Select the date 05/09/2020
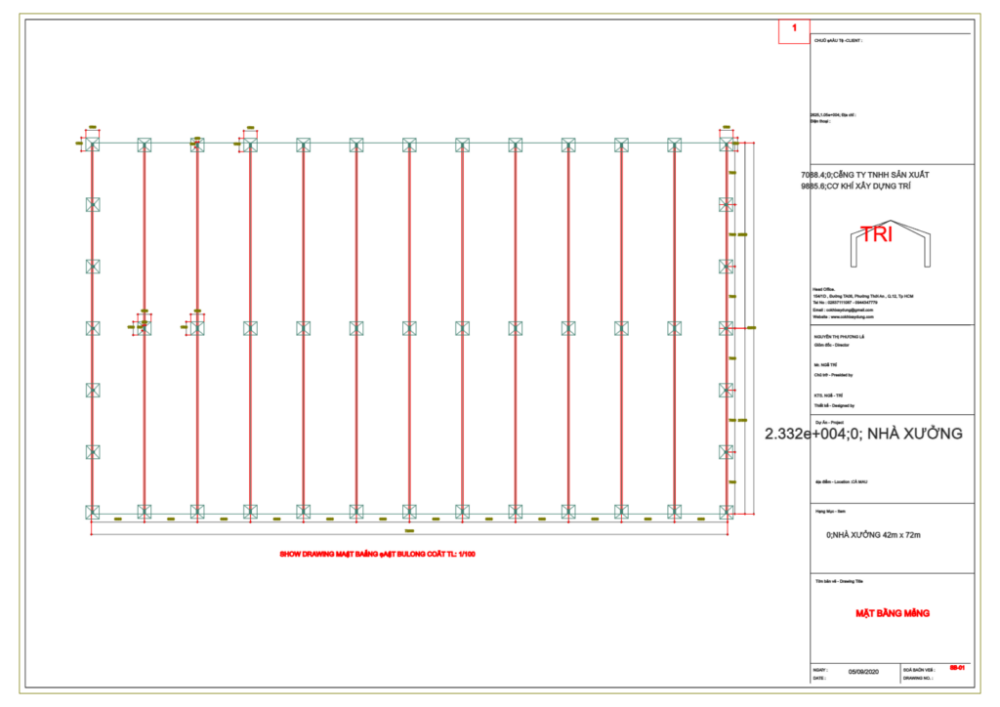The width and height of the screenshot is (1000, 707). [864, 672]
